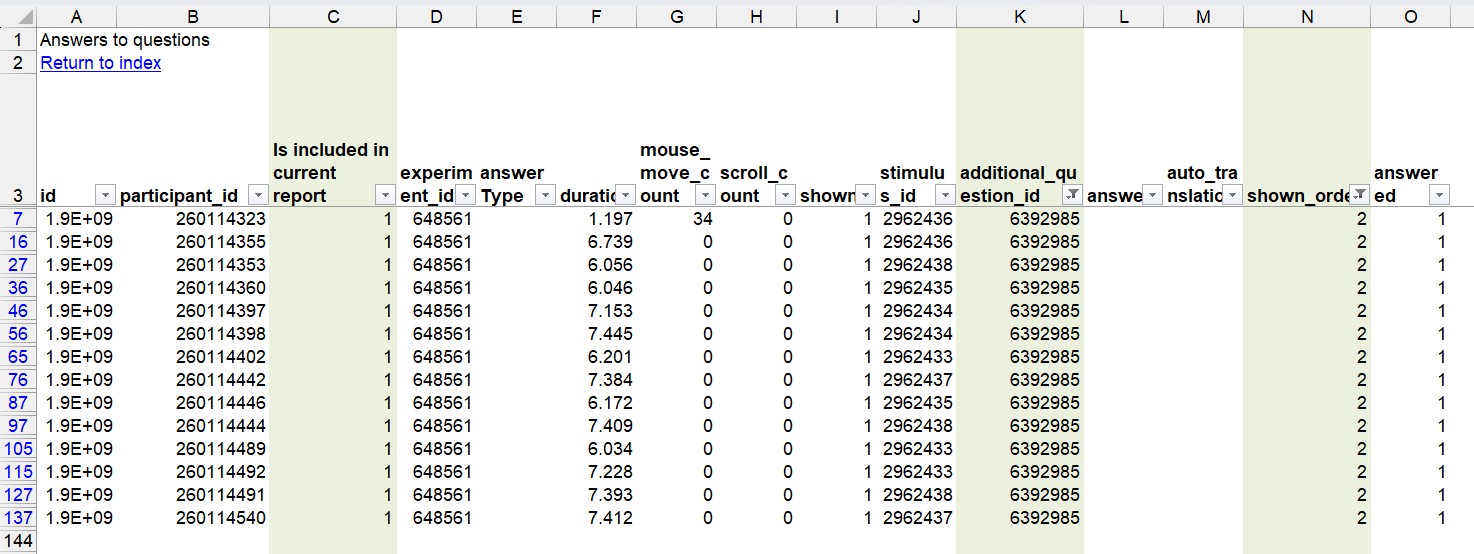Viewport: 1474px width, 554px height.
Task: Open the 'Is included in current report' filter dropdown
Action: (385, 195)
